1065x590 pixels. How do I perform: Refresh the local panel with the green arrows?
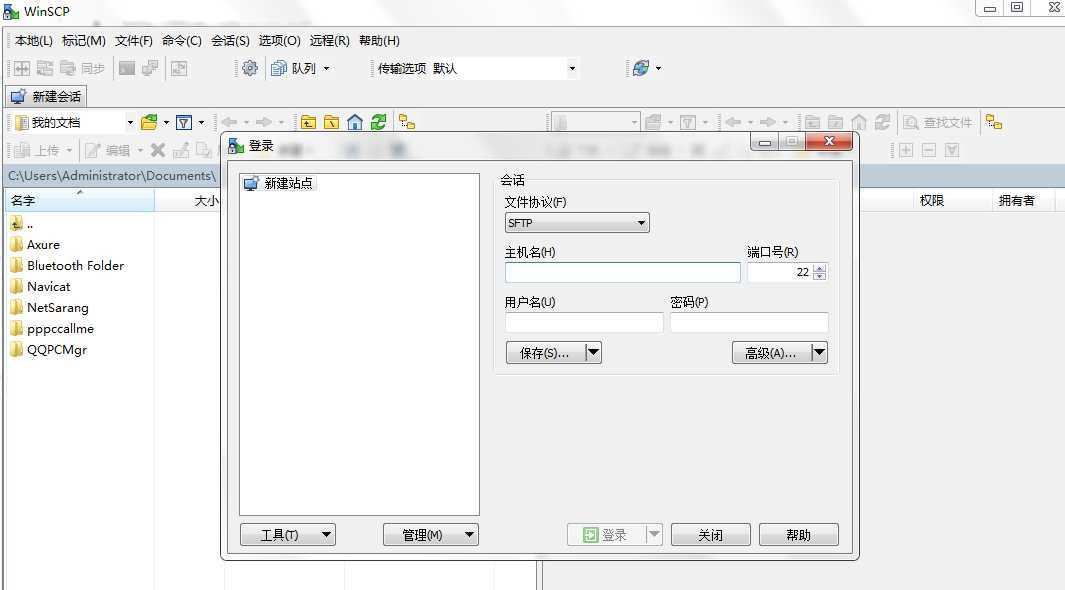coord(378,122)
